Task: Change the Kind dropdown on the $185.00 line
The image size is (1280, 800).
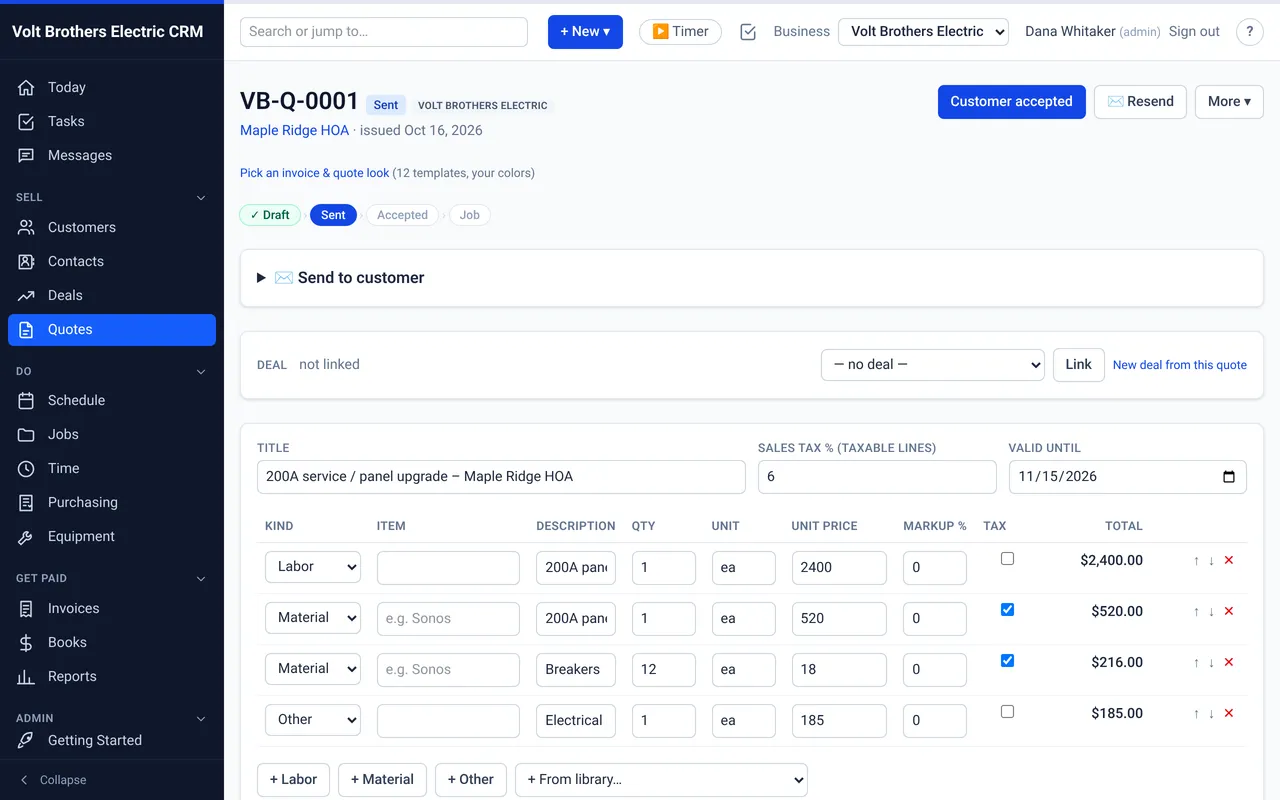Action: click(313, 720)
